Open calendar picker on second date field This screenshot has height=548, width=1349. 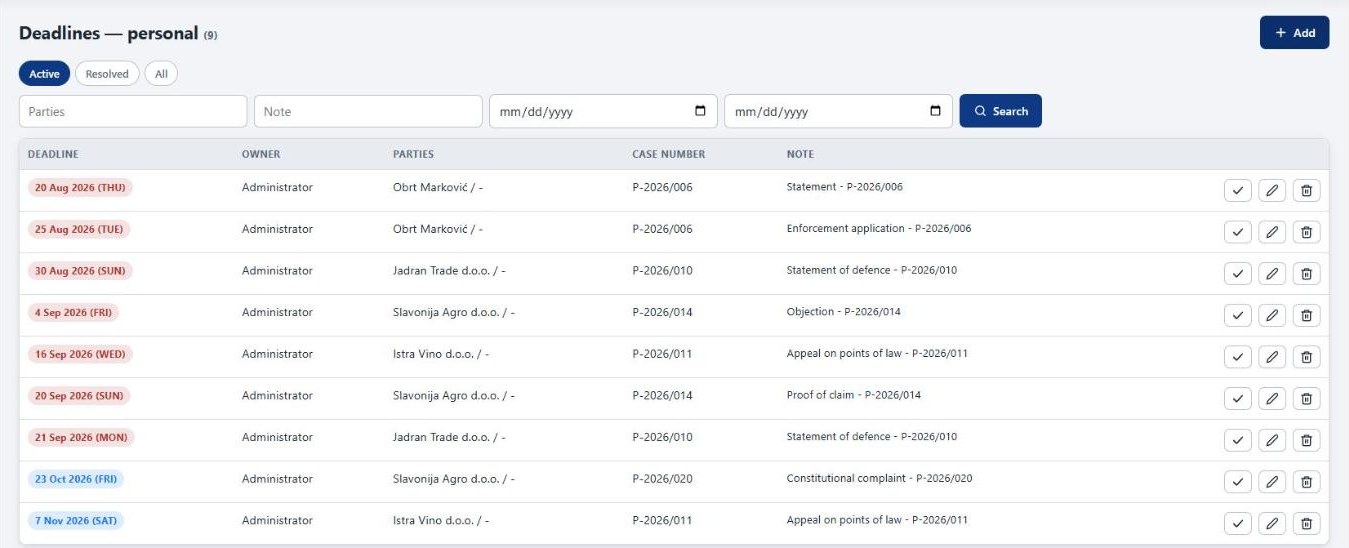point(936,111)
